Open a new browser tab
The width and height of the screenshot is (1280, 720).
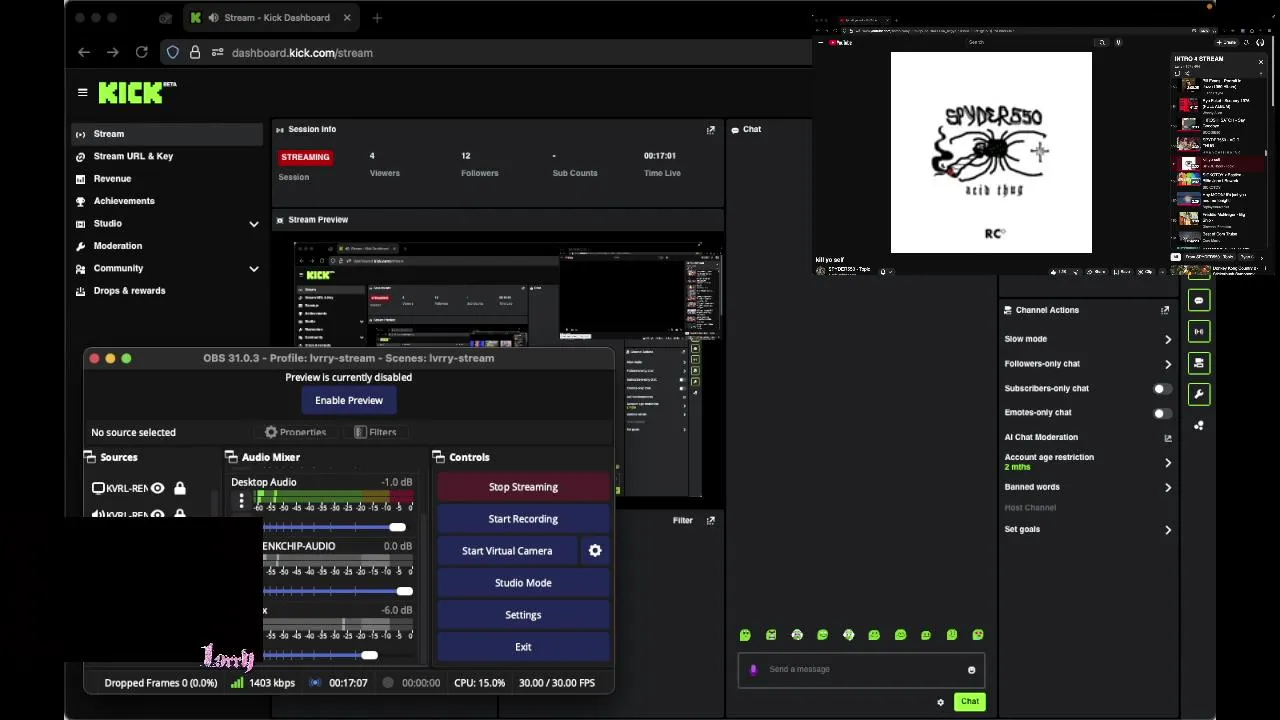(x=377, y=18)
